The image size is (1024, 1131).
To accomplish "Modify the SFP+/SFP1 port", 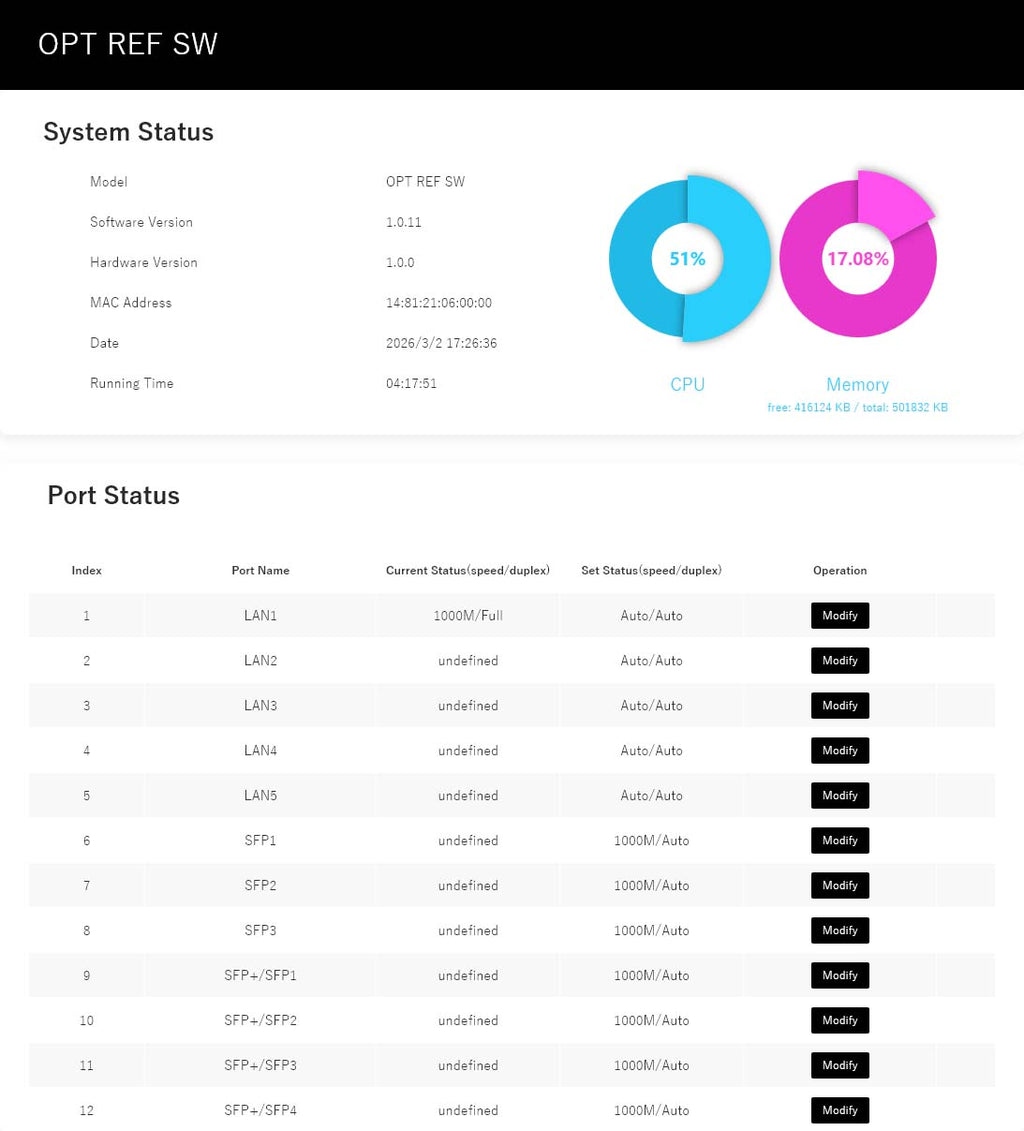I will click(x=839, y=975).
